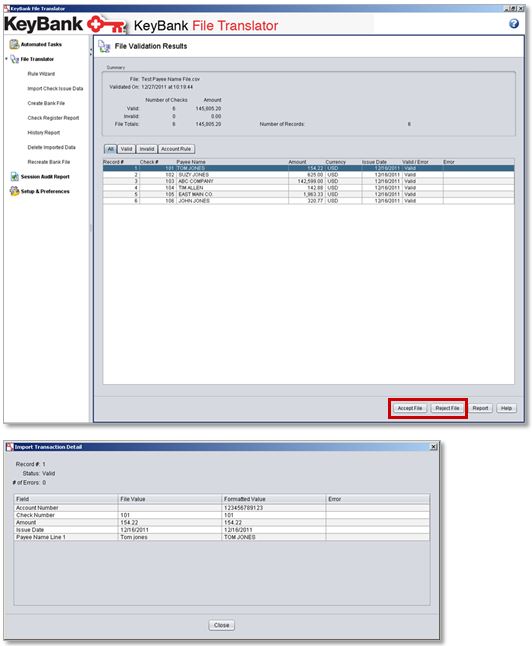Switch to the Invalid tab

click(147, 149)
